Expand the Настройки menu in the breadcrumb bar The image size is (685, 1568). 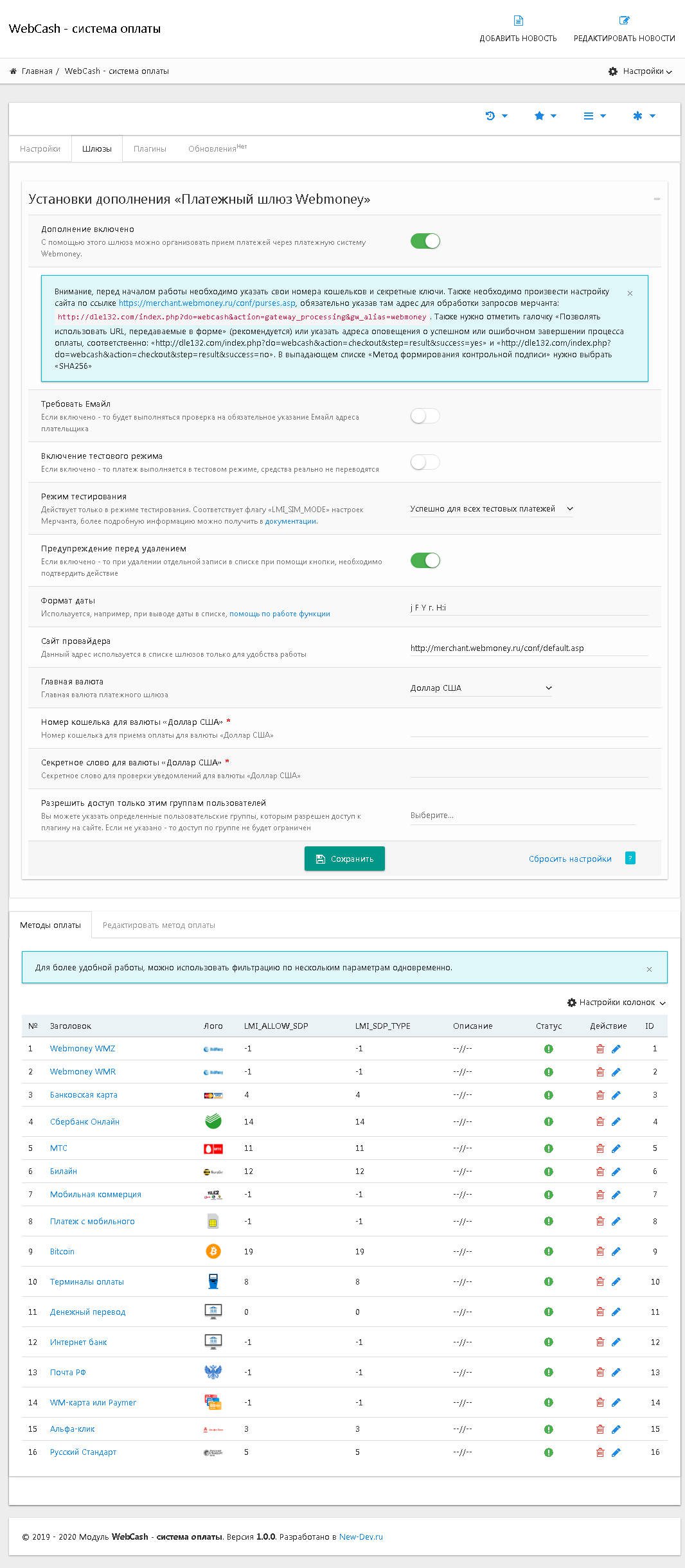coord(640,71)
